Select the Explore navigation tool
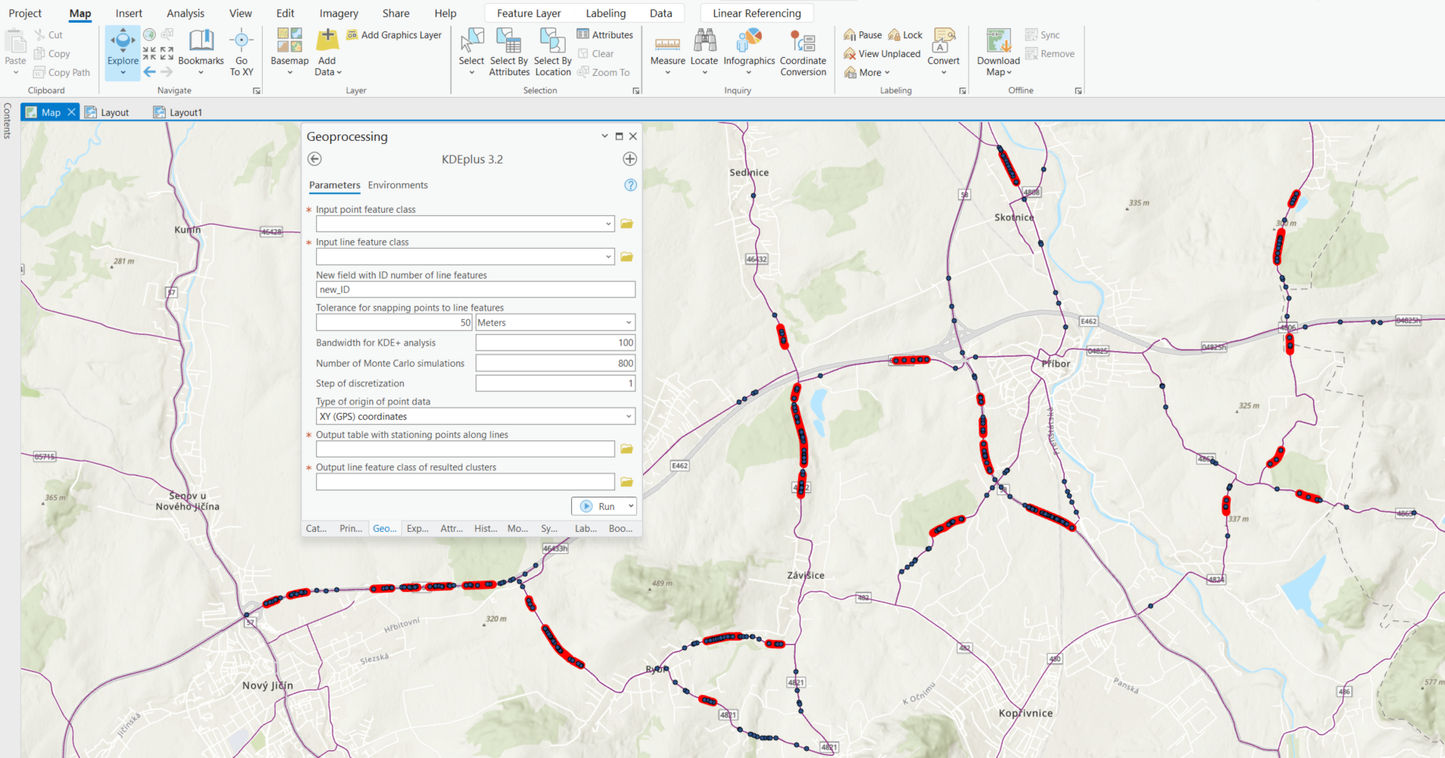This screenshot has height=758, width=1445. click(x=123, y=50)
